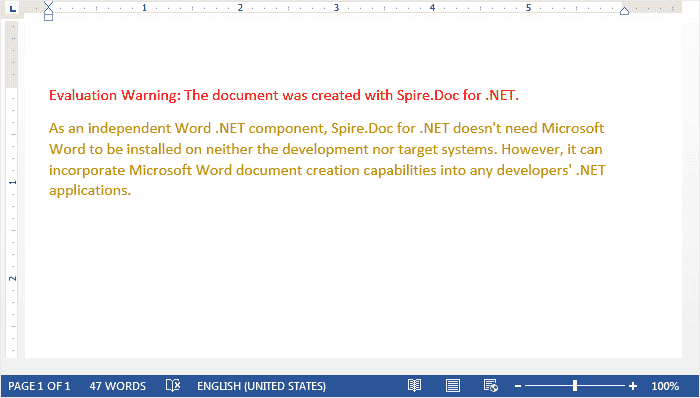Click in the red Evaluation Warning line
Screen dimensions: 700x398
[x=284, y=95]
